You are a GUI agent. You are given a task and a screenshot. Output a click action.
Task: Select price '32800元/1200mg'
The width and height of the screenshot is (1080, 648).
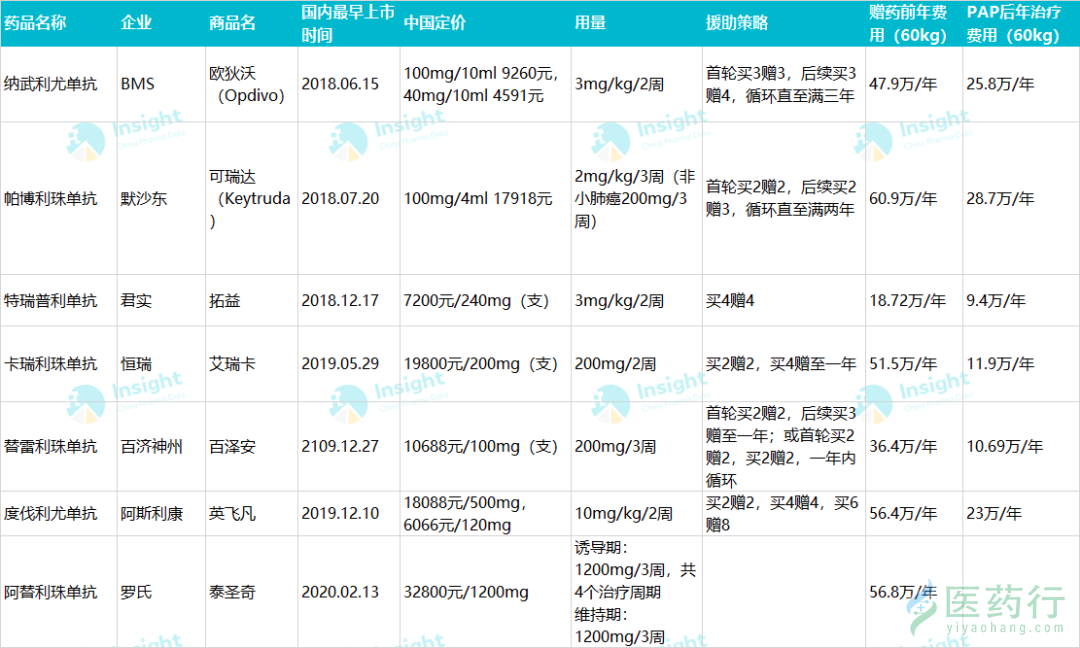pyautogui.click(x=466, y=592)
